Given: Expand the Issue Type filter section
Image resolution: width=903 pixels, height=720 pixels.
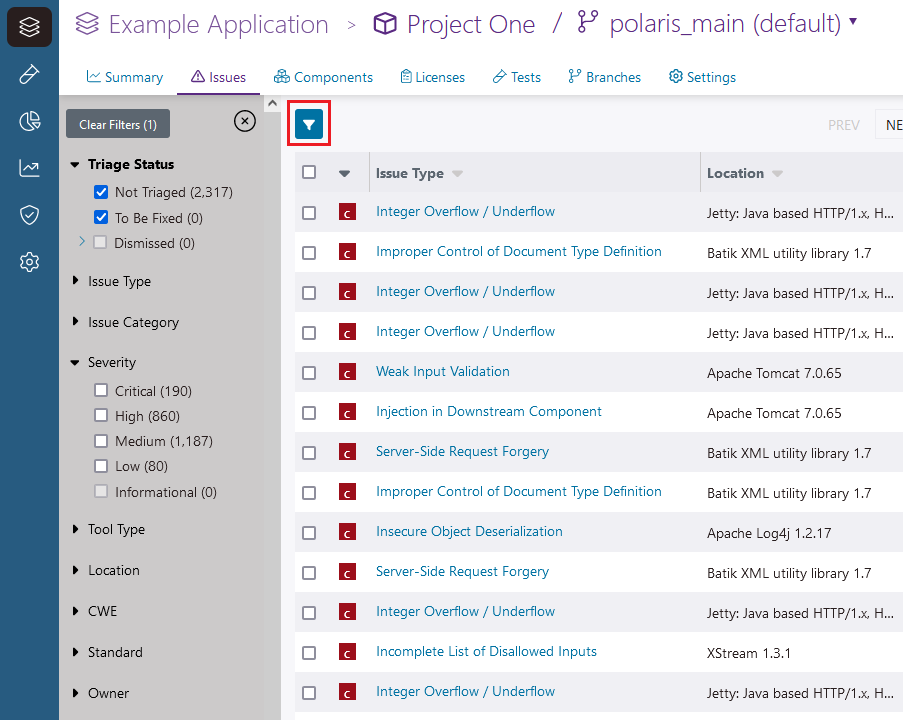Looking at the screenshot, I should [119, 281].
